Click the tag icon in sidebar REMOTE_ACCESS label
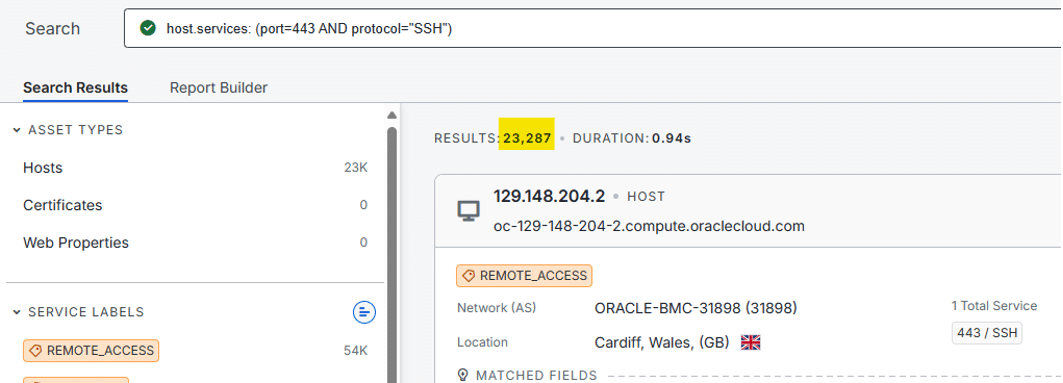 click(x=35, y=350)
